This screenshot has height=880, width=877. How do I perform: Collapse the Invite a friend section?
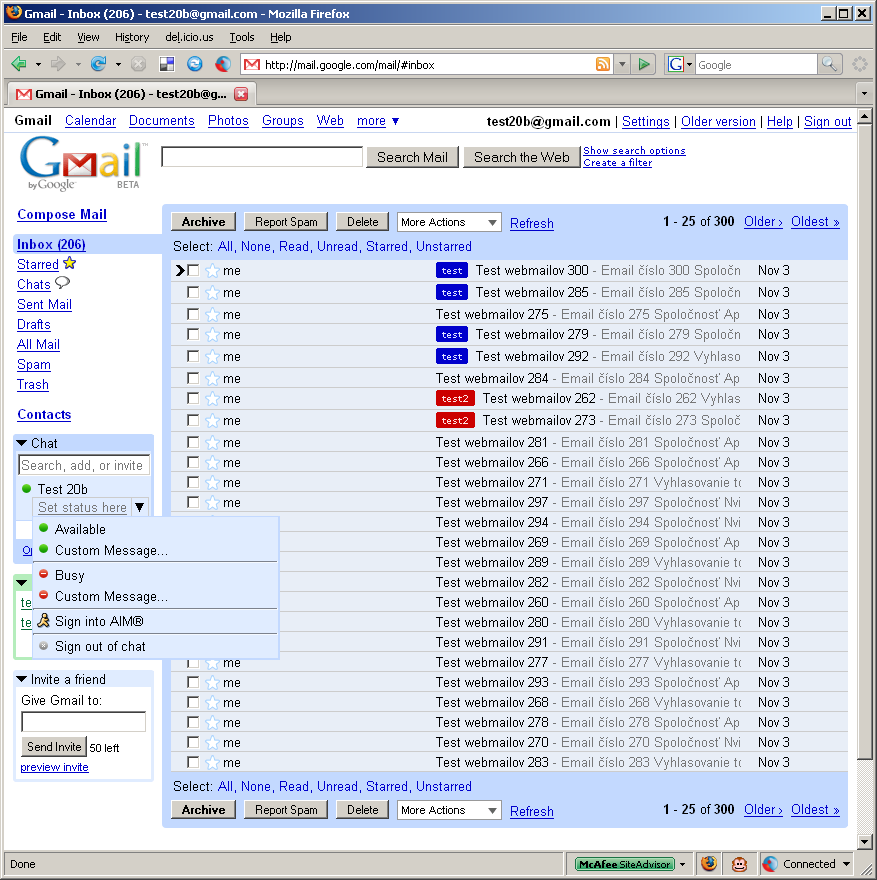pyautogui.click(x=22, y=679)
